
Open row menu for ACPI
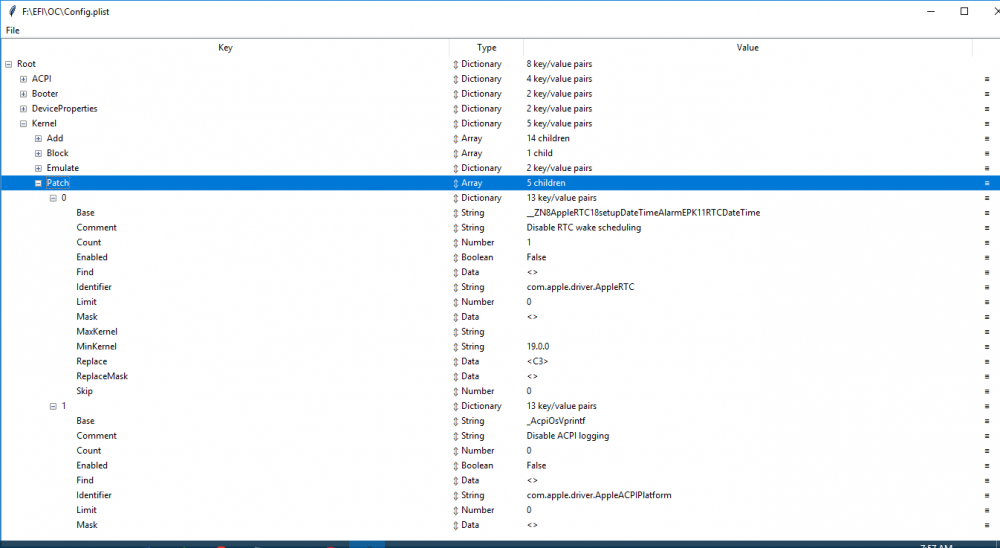pos(987,79)
